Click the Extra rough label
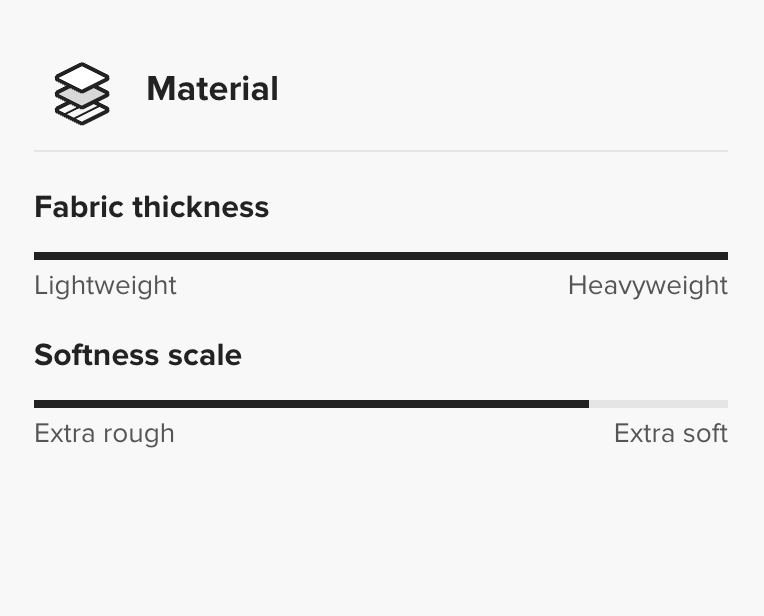Image resolution: width=764 pixels, height=616 pixels. (x=104, y=434)
